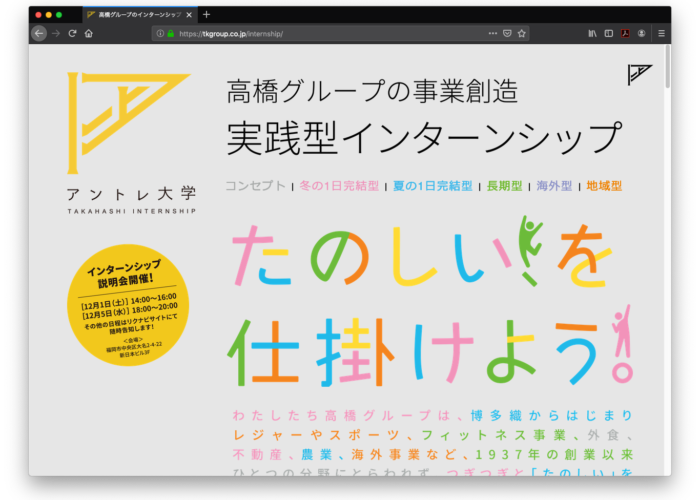The height and width of the screenshot is (500, 700).
Task: Go to the 地域型 internship section
Action: click(604, 186)
